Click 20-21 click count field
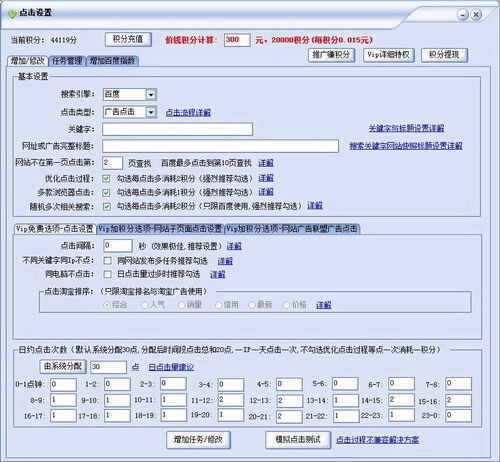Viewport: 500px width, 462px height. pyautogui.click(x=289, y=417)
